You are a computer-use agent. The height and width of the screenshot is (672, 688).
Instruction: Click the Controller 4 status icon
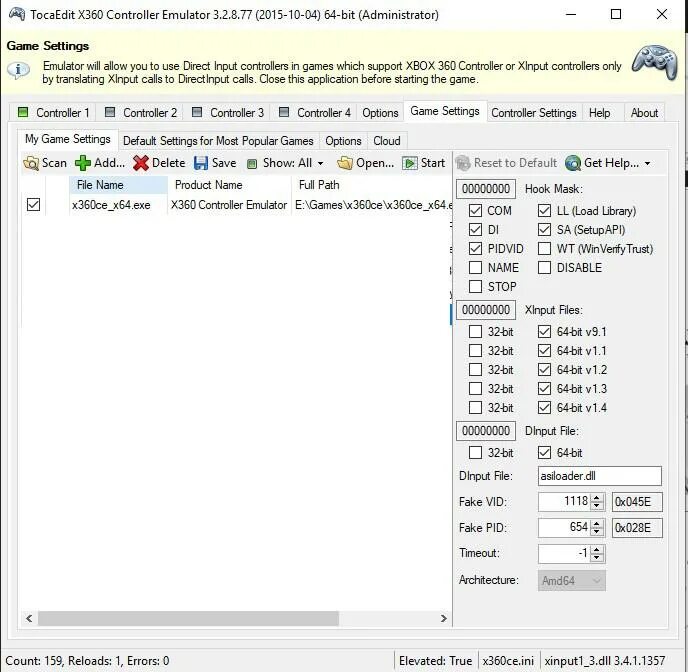pos(284,112)
